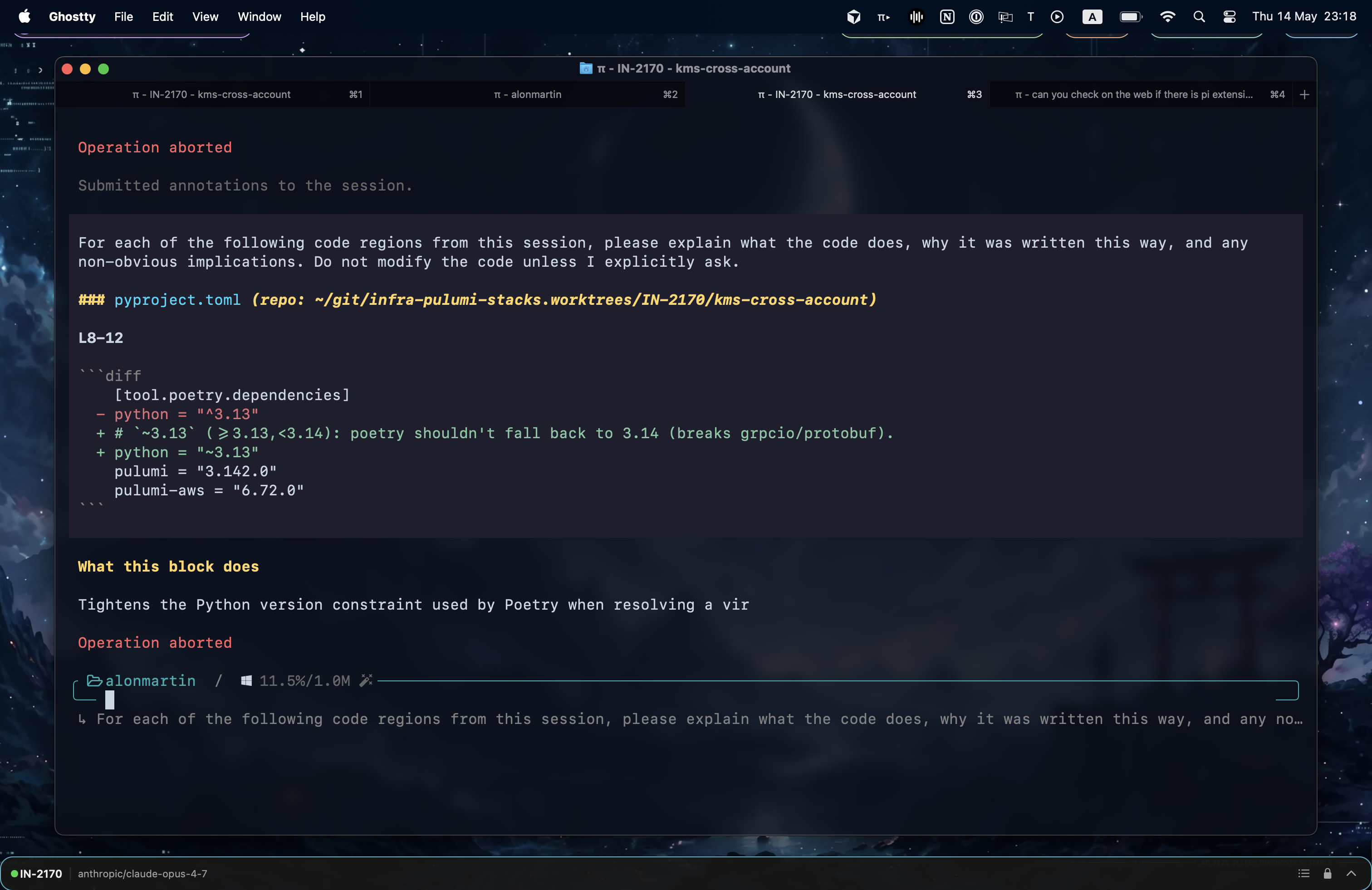Select the kms-cross-account tab ⌘3
The image size is (1372, 890).
[x=838, y=94]
